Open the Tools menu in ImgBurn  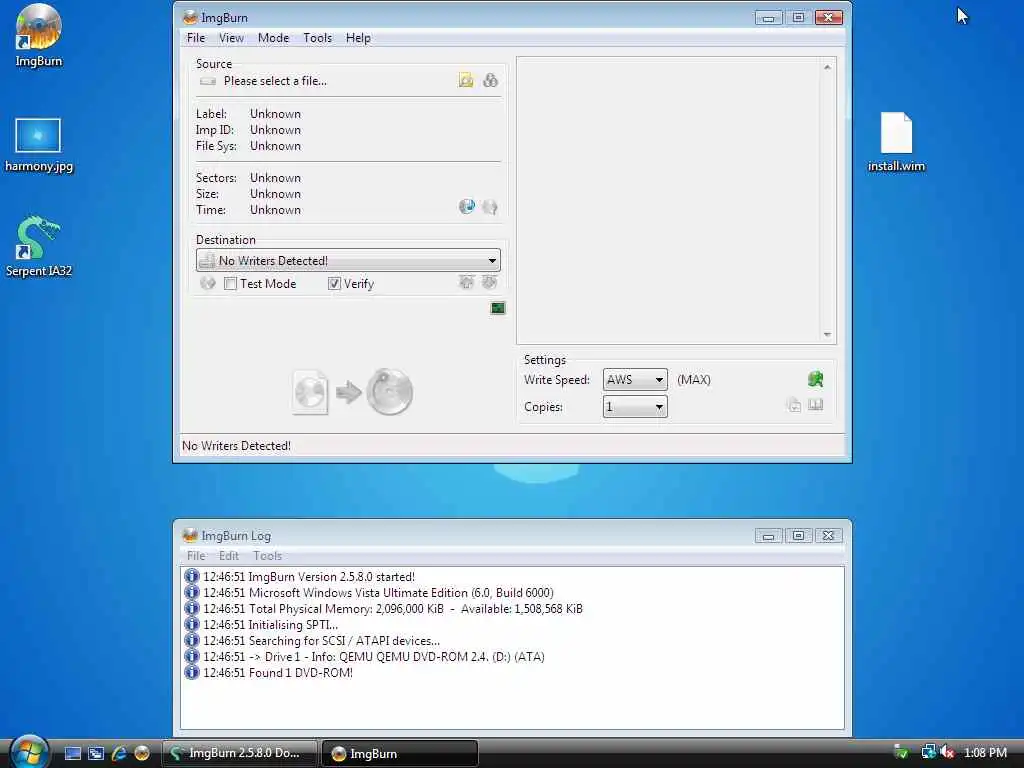coord(317,38)
